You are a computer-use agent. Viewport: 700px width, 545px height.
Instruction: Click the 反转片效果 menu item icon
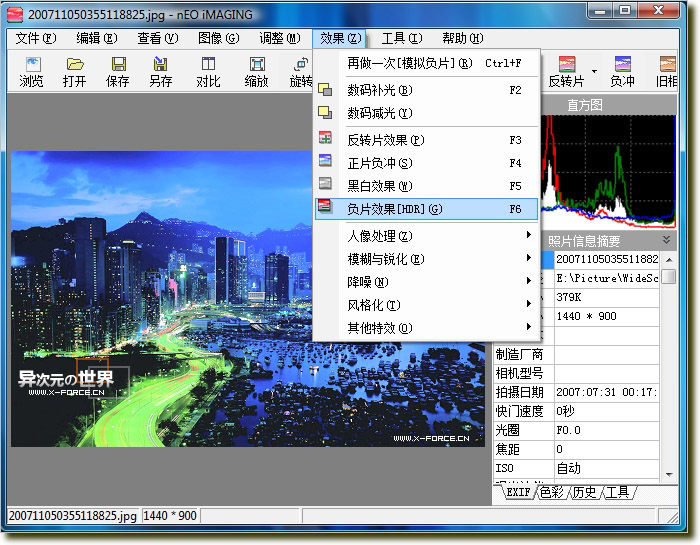click(325, 138)
